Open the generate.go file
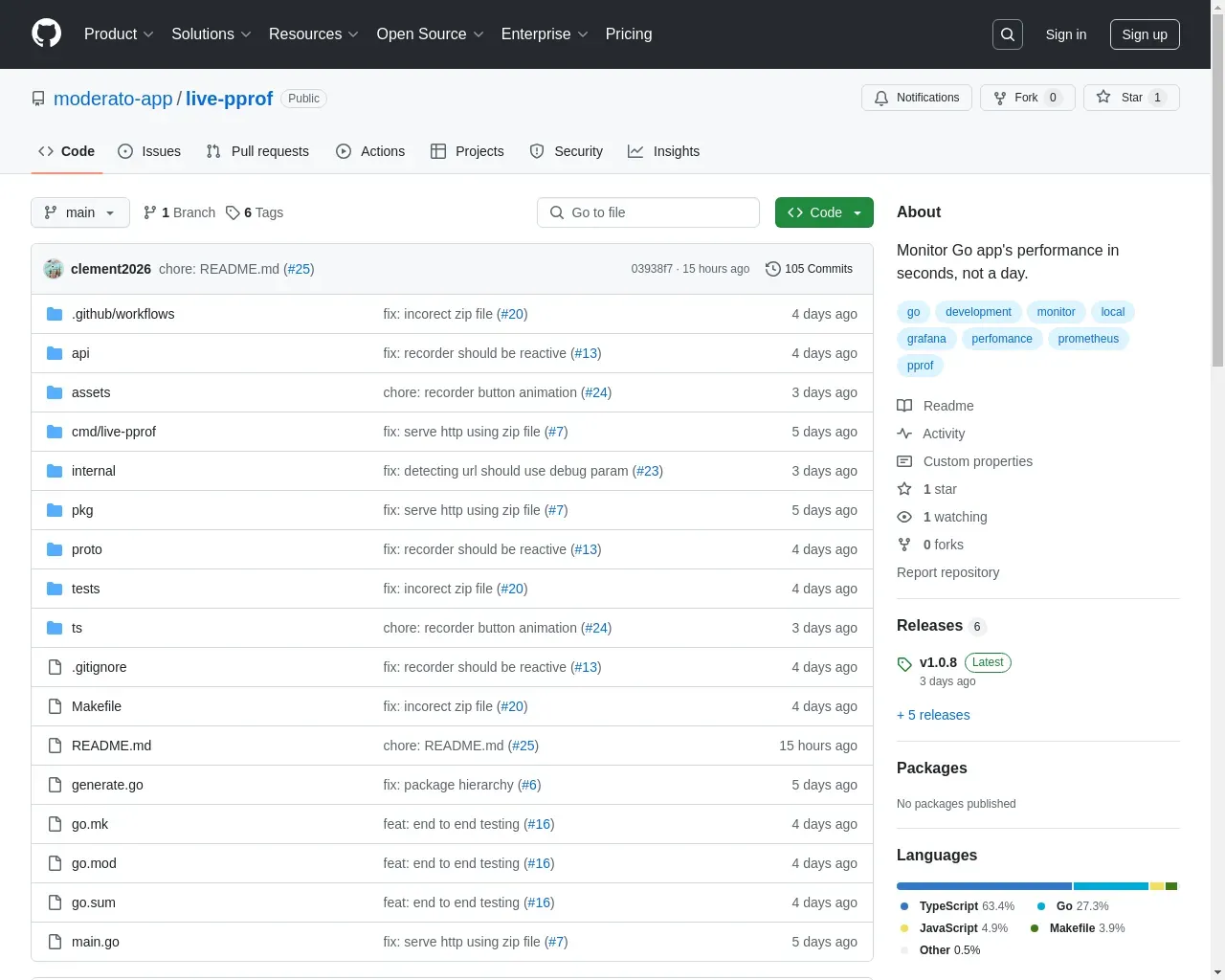Screen dimensions: 1225x980 [x=107, y=785]
